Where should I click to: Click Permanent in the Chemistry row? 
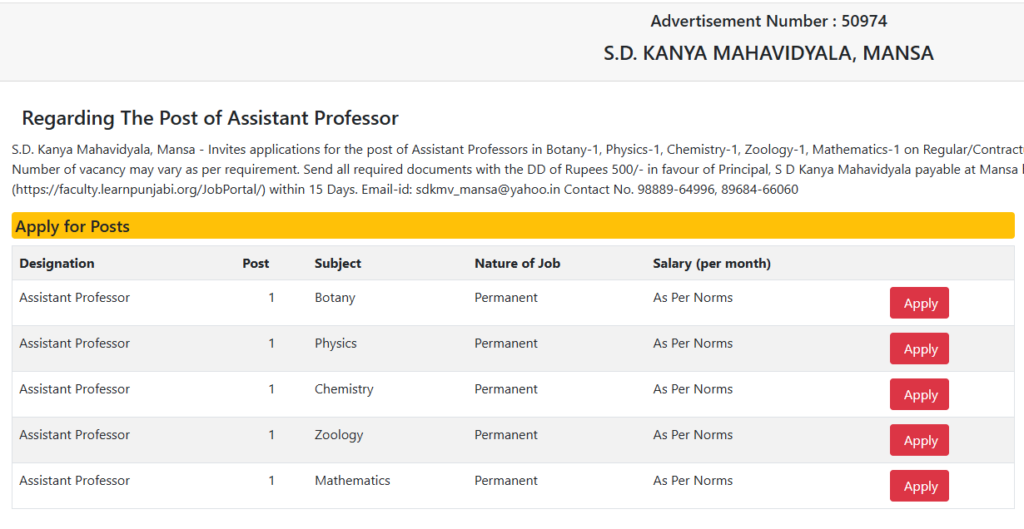506,389
